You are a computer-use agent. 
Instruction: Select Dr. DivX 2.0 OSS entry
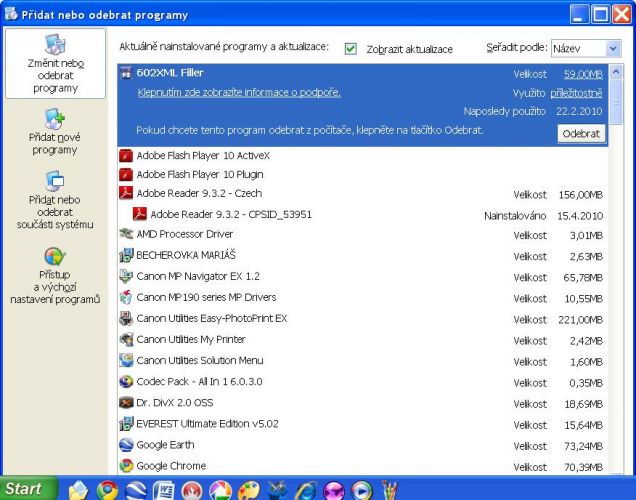[x=363, y=403]
